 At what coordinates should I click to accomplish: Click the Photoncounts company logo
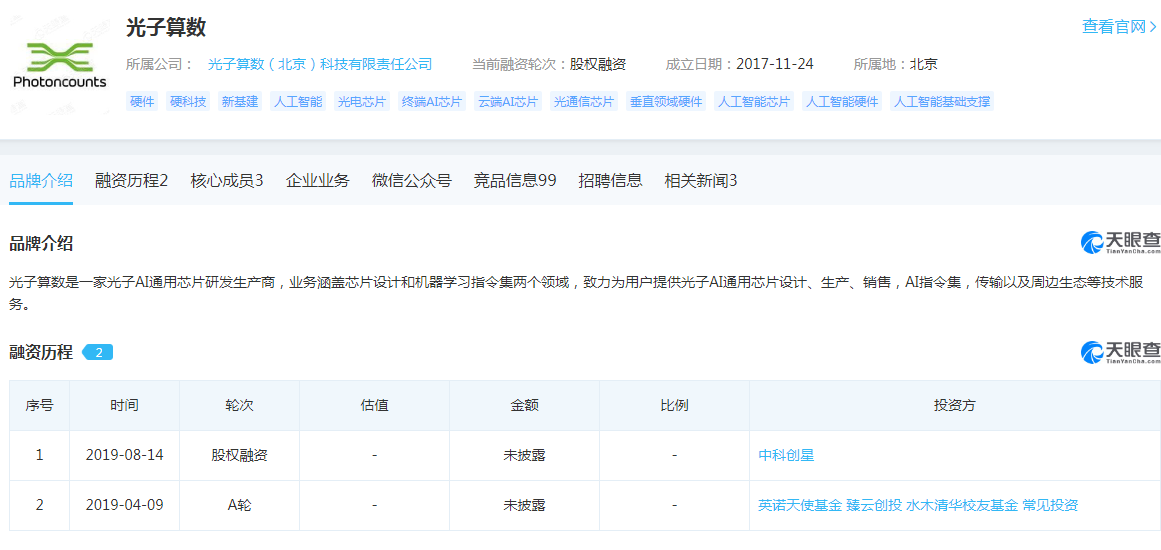tap(59, 65)
